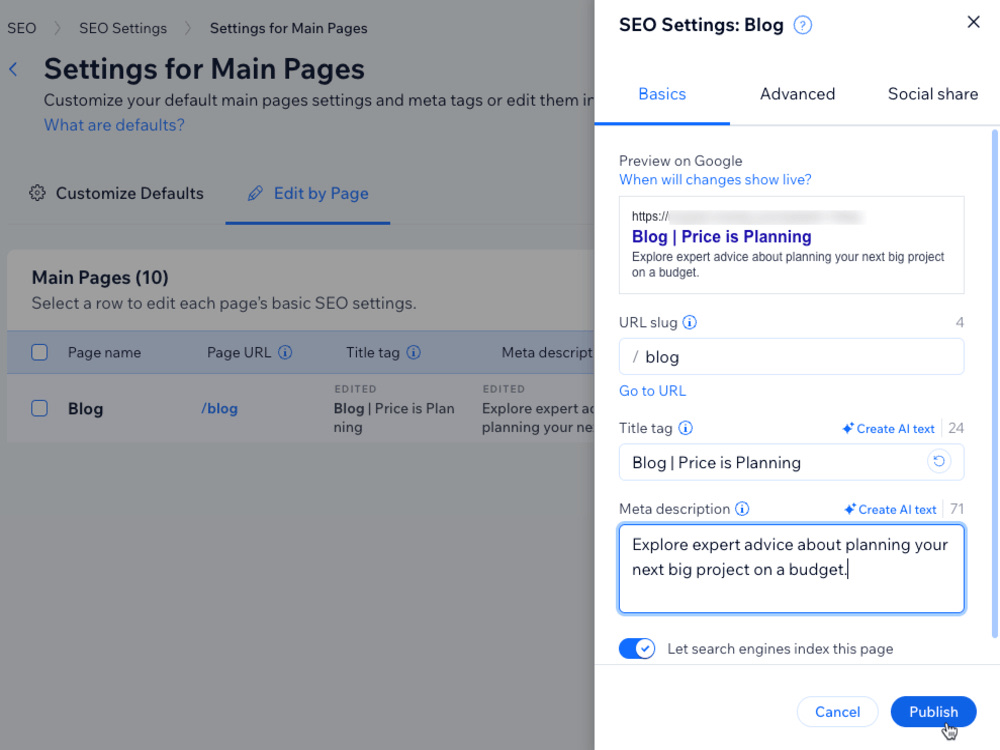Click the SEO breadcrumb
This screenshot has height=750, width=1000.
pos(22,28)
